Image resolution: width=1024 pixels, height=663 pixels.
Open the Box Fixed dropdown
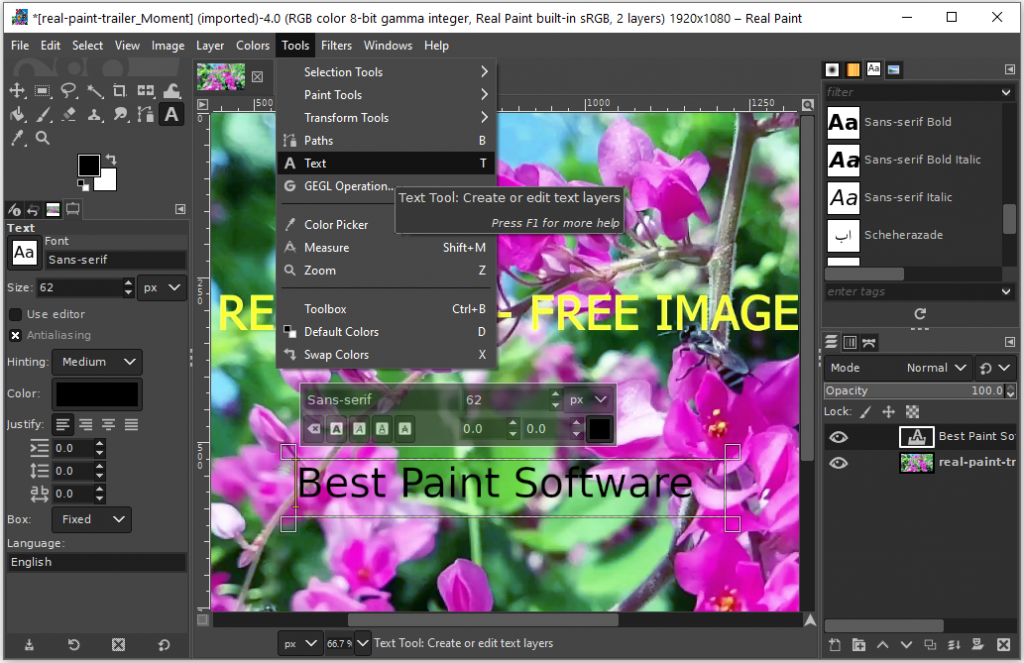[x=92, y=519]
